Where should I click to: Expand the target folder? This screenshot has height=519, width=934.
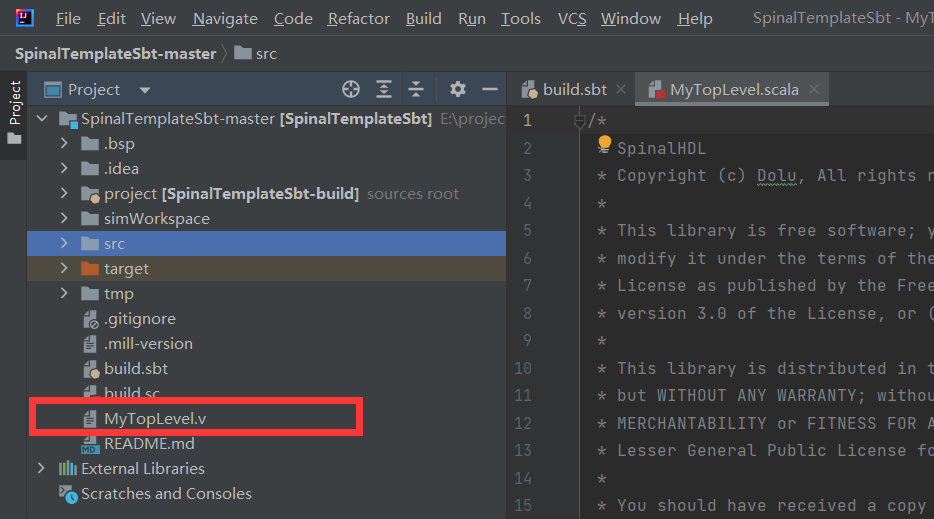(64, 268)
